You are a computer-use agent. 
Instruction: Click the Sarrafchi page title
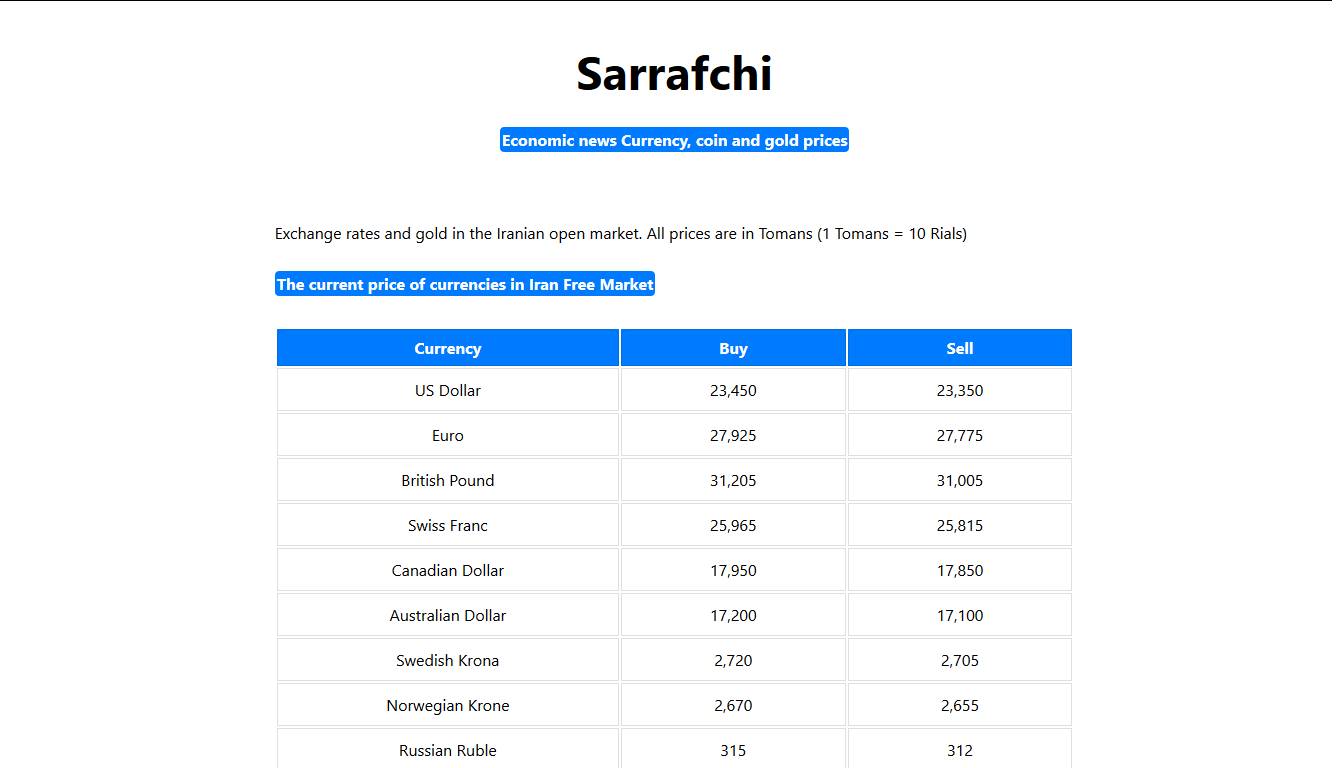674,74
